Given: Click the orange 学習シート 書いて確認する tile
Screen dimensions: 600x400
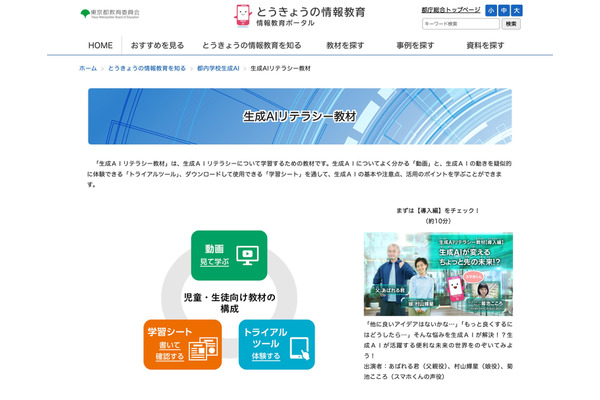Looking at the screenshot, I should (x=183, y=344).
